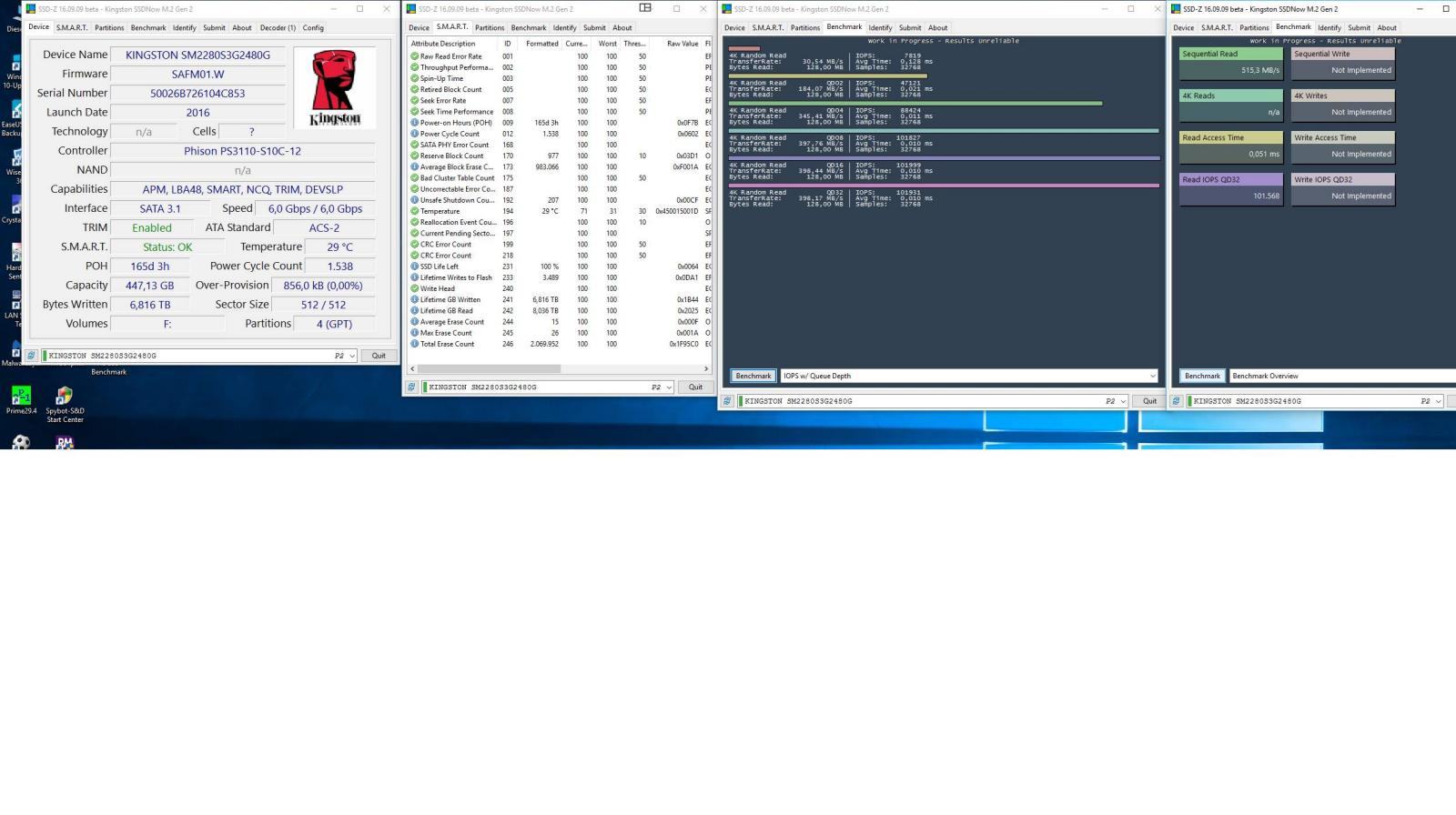
Task: Click the status icon beside Spin-Up Time
Action: 415,78
